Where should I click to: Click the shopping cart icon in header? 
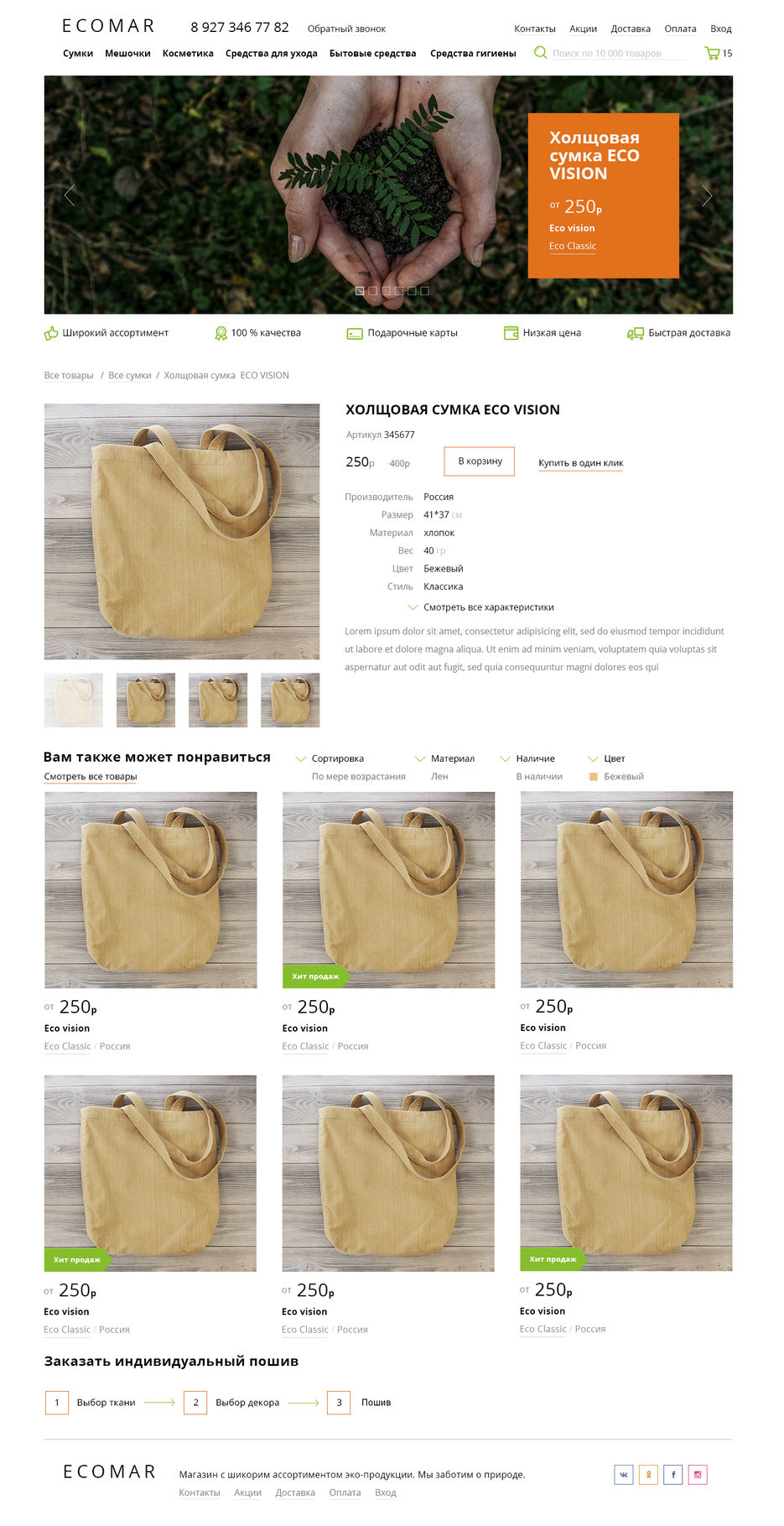(712, 53)
